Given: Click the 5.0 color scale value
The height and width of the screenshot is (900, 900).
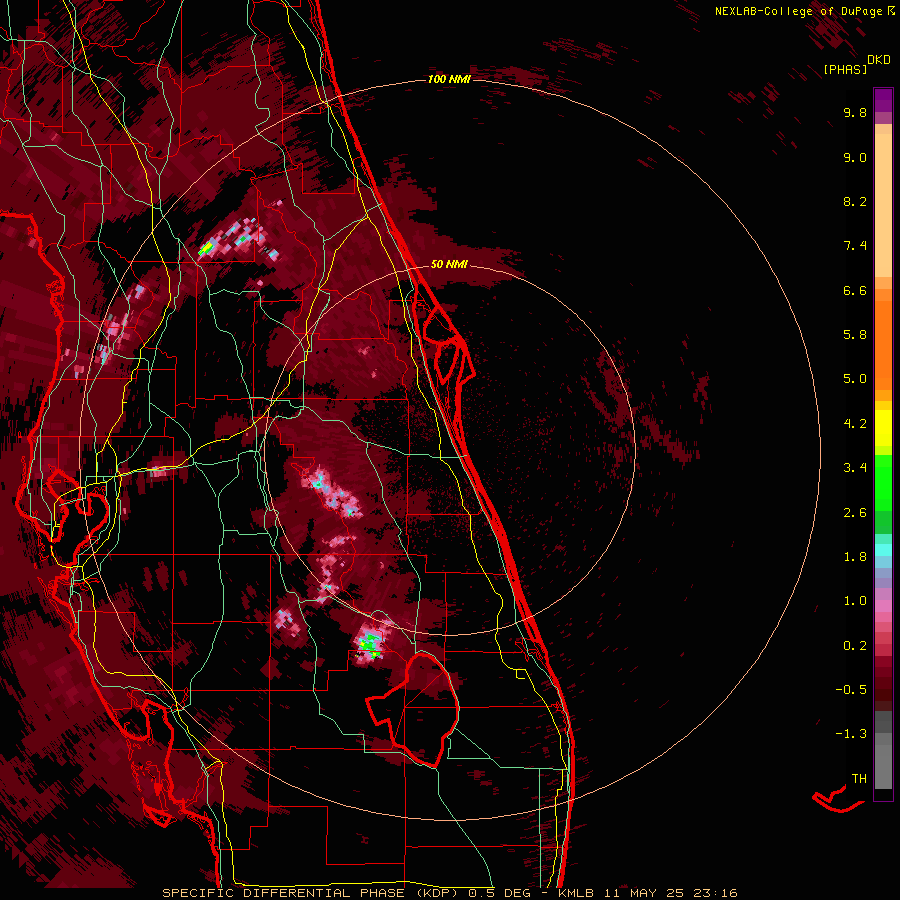Looking at the screenshot, I should 855,379.
